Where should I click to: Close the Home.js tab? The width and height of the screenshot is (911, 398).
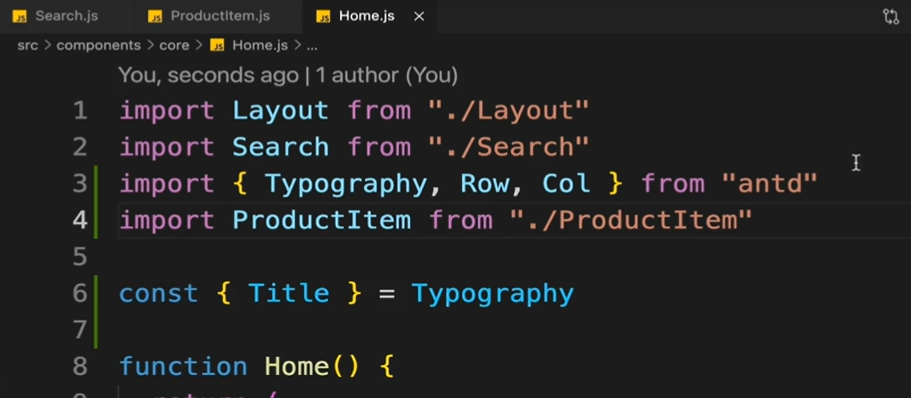[419, 17]
